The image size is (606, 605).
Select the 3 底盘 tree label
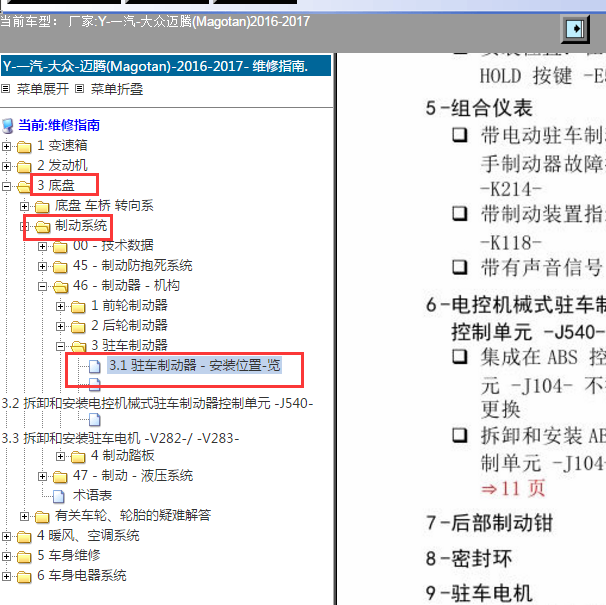click(56, 186)
